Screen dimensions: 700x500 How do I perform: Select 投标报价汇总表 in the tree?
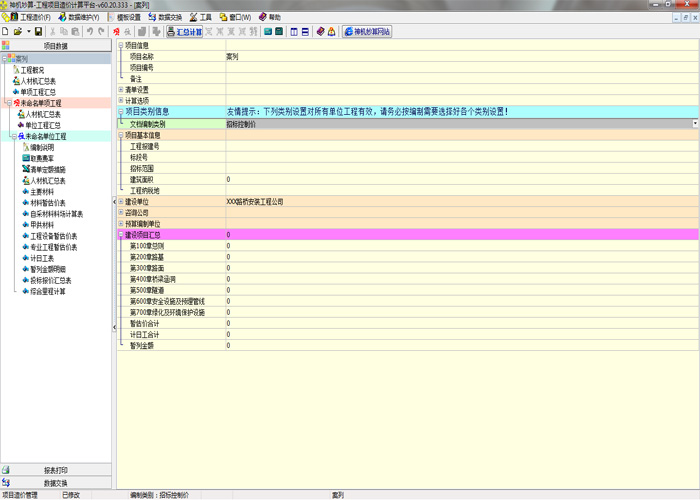point(51,280)
